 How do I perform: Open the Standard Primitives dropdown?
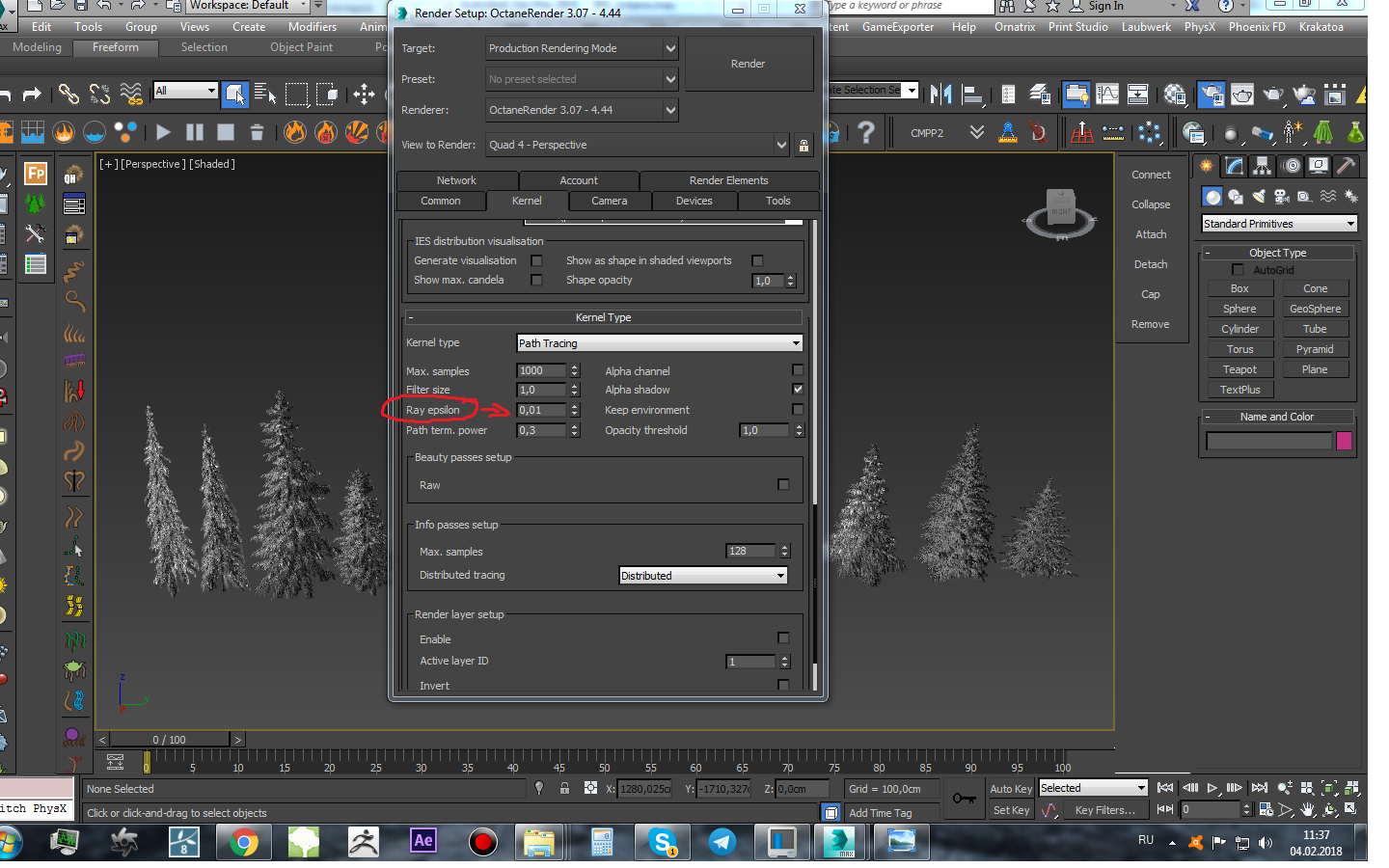1280,224
